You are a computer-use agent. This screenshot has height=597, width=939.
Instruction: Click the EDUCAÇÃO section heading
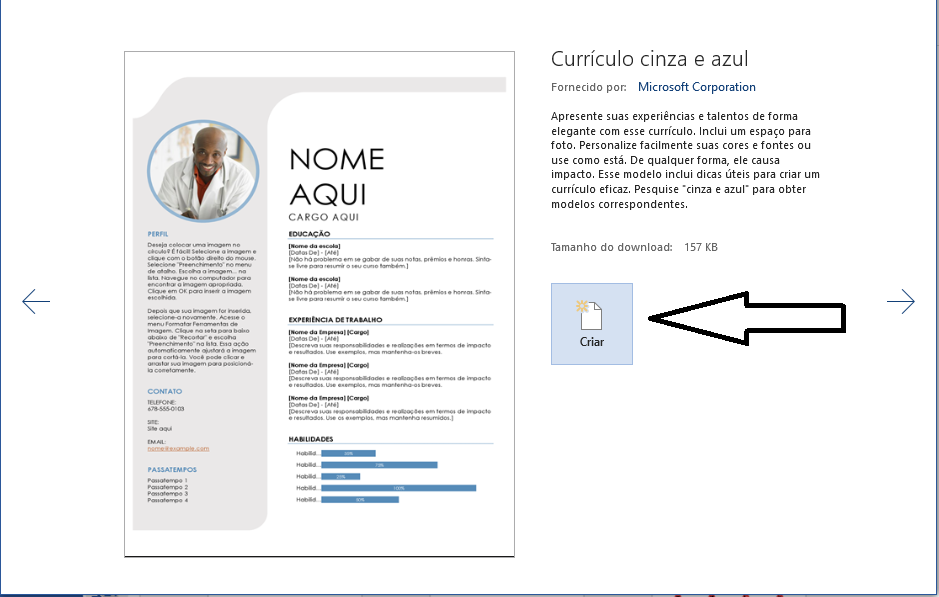coord(308,235)
